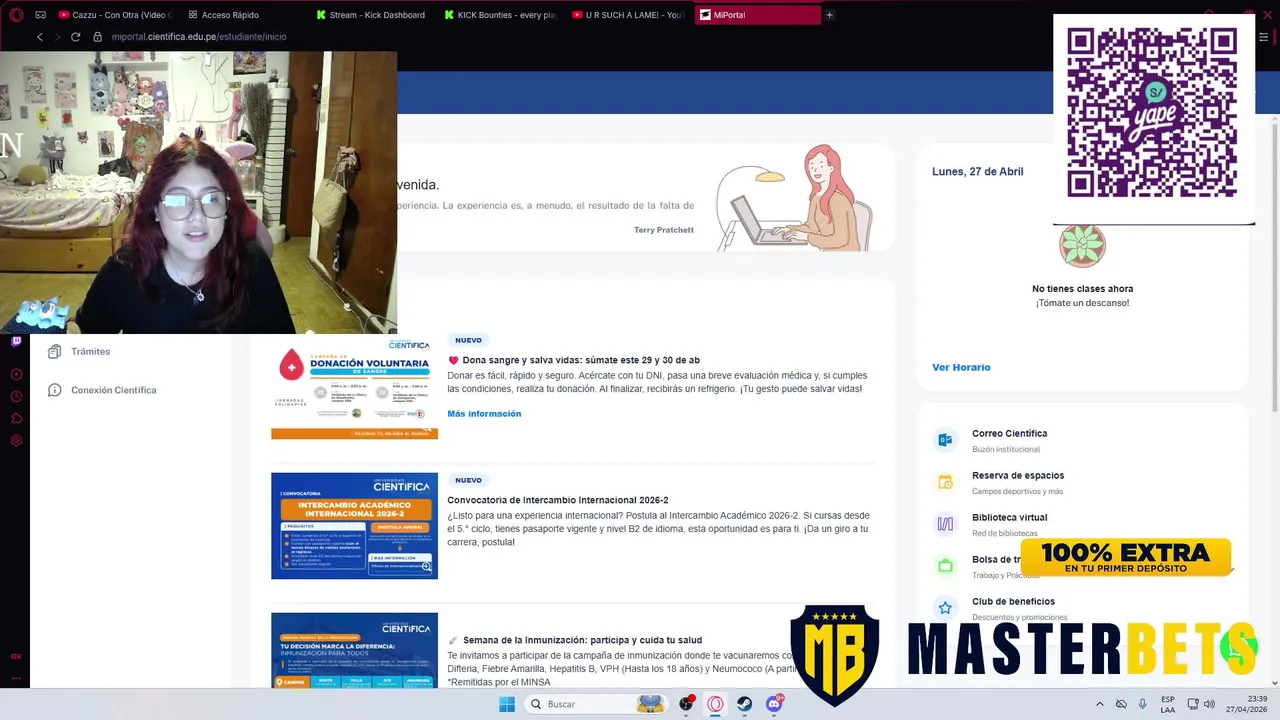Click the GX Control icon in sidebar

16,656
